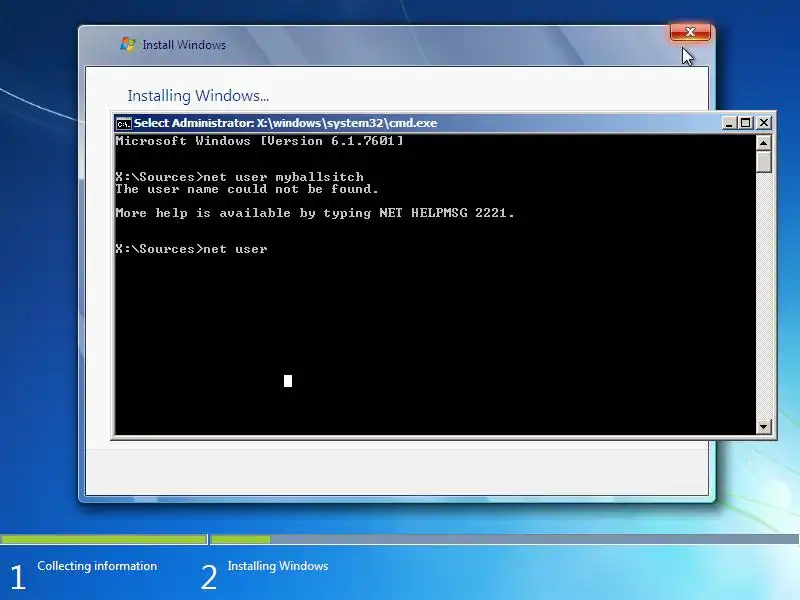The height and width of the screenshot is (600, 800).
Task: Click the cmd.exe window title bar text
Action: [285, 123]
